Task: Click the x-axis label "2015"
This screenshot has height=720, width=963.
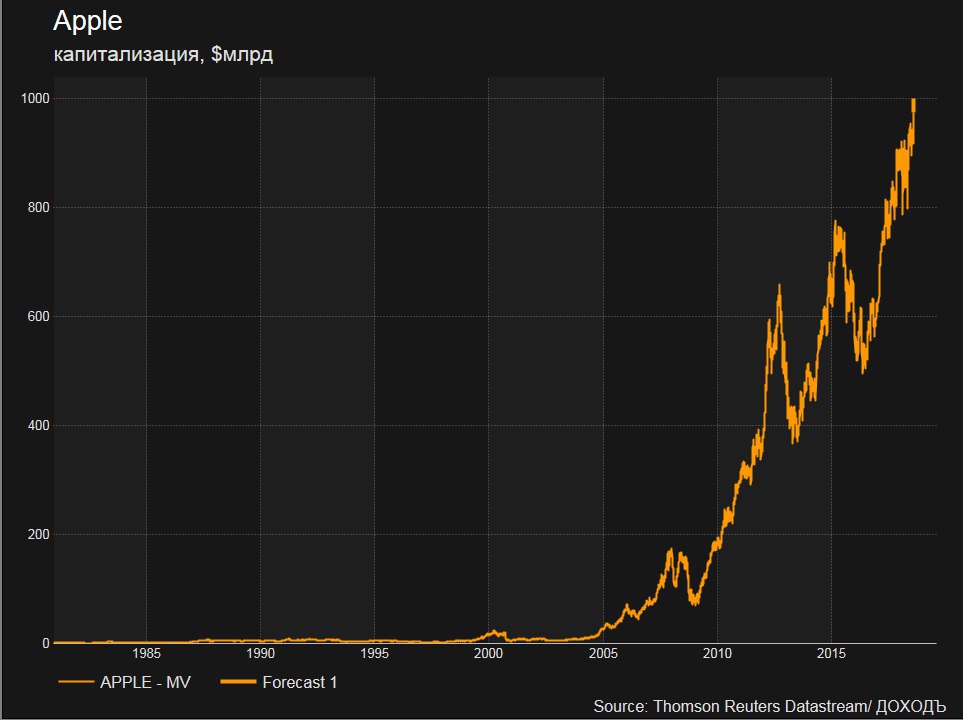Action: (x=832, y=654)
